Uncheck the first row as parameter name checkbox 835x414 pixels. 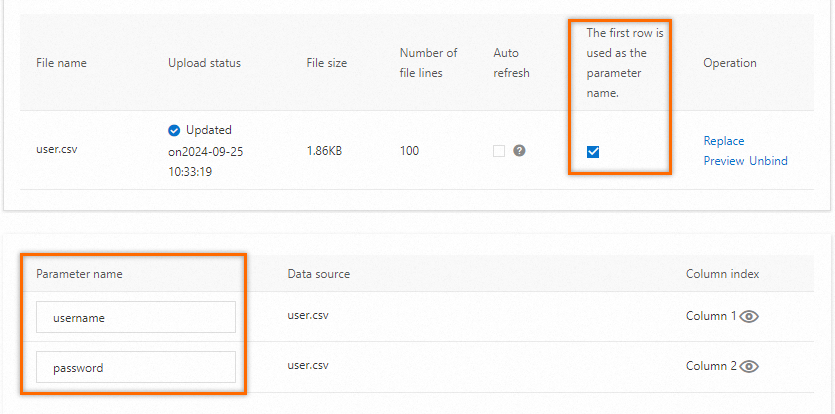593,152
